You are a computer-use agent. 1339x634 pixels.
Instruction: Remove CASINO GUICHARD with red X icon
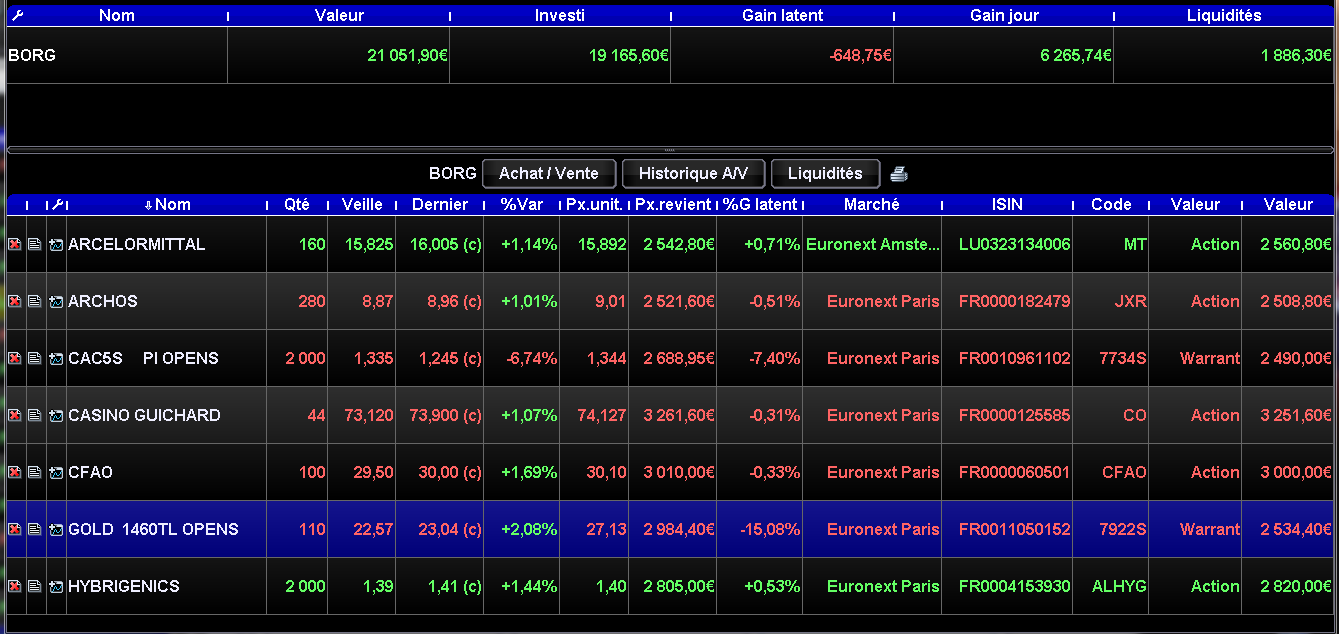[x=15, y=416]
